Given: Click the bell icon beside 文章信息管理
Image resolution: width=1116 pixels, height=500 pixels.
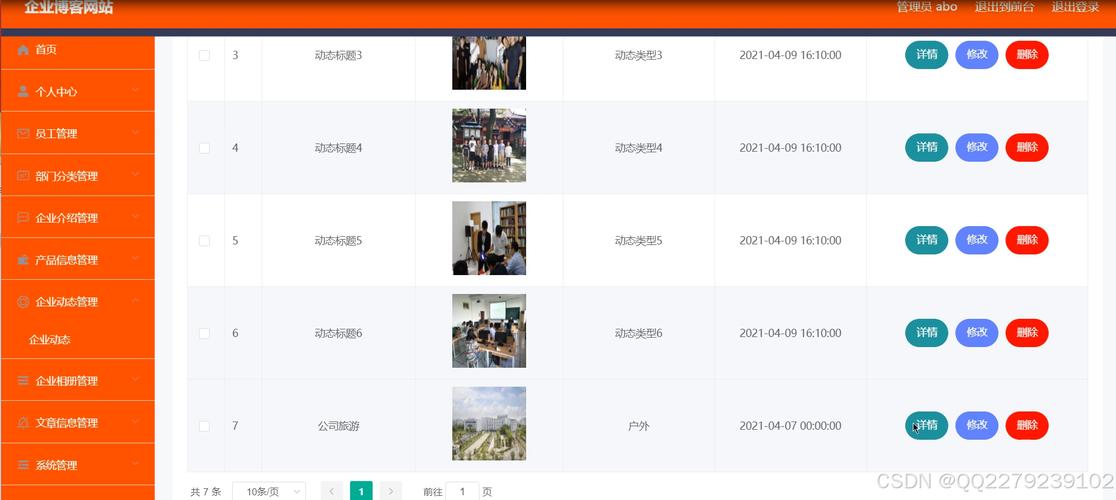Looking at the screenshot, I should (x=23, y=423).
